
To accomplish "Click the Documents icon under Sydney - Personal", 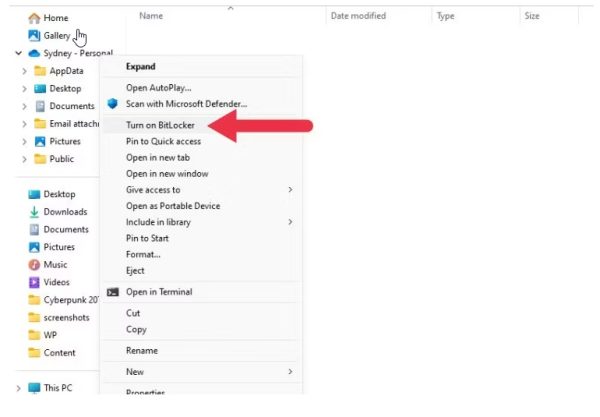I will (x=40, y=106).
